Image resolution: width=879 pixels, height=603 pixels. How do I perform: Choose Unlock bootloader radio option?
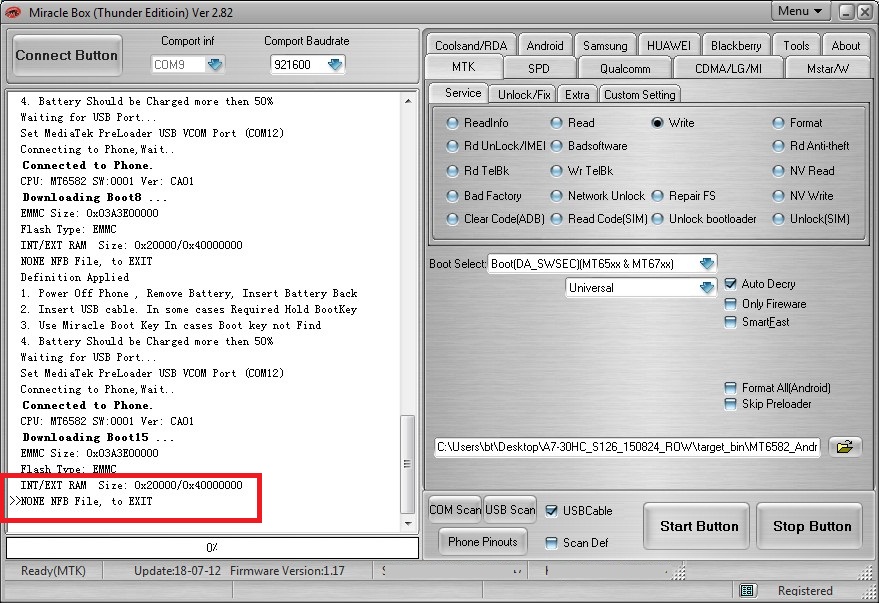(658, 219)
